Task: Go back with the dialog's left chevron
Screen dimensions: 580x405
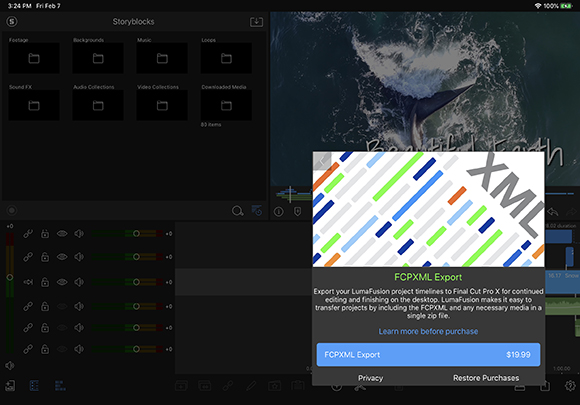Action: (322, 161)
